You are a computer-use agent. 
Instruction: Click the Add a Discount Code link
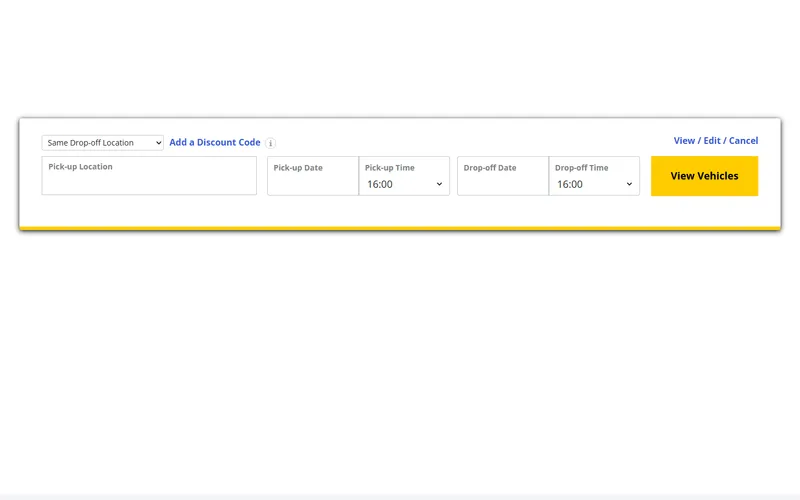tap(215, 142)
